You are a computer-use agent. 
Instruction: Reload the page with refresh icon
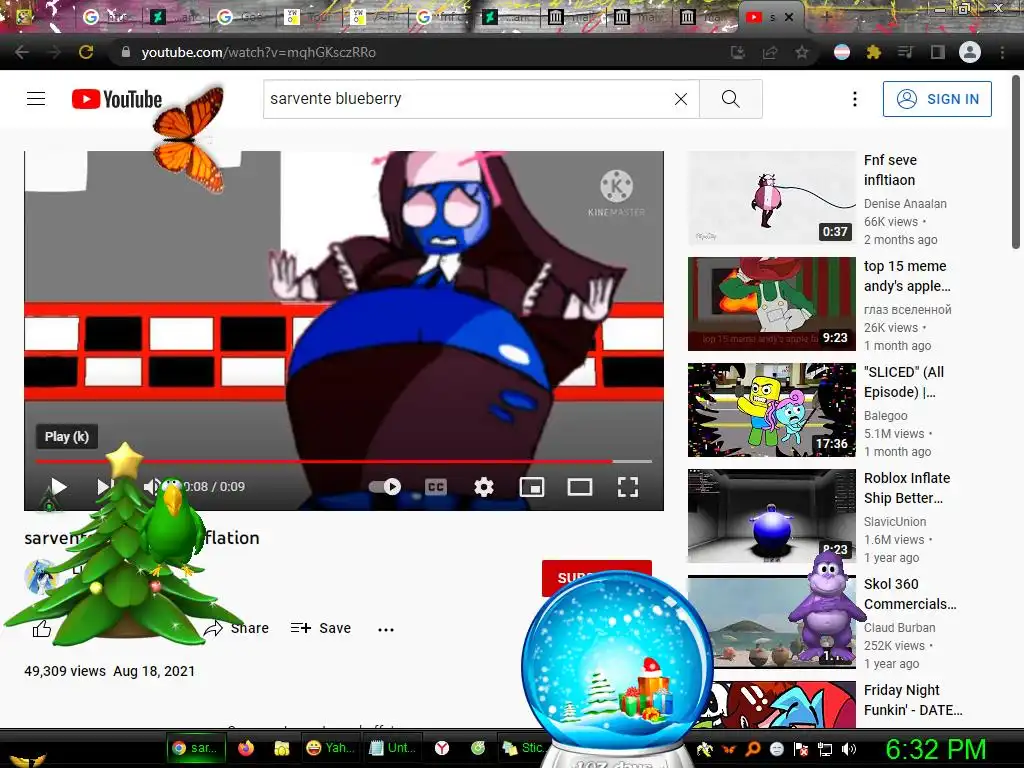tap(86, 52)
